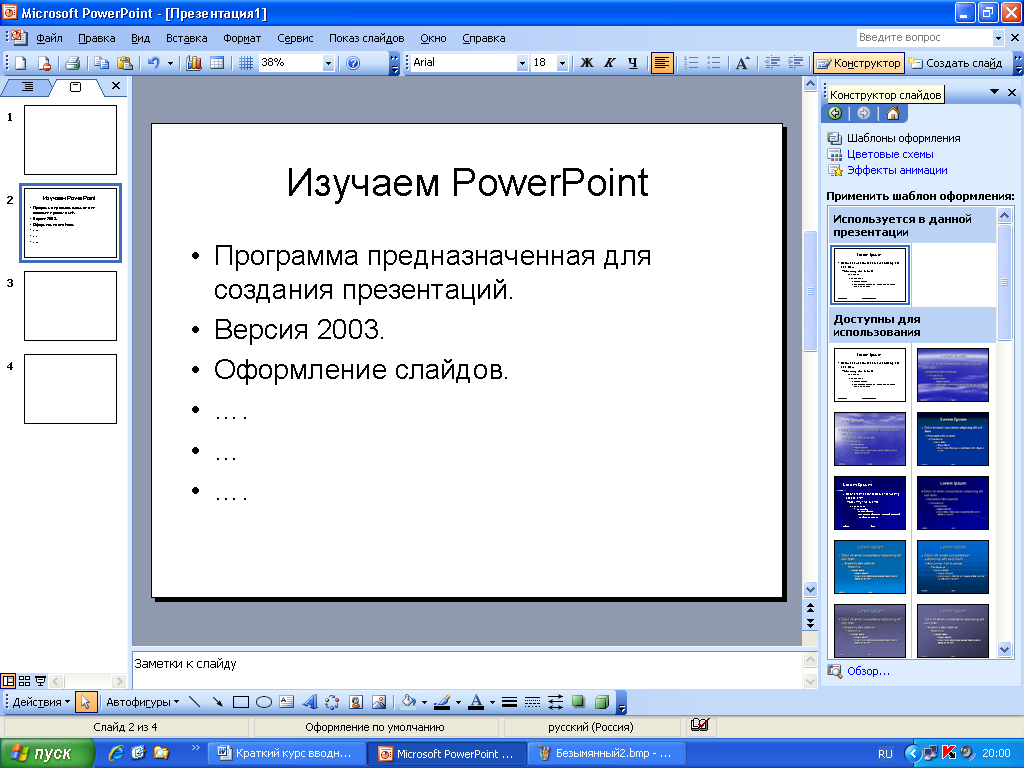Open Fill Color dropdown arrow
Viewport: 1024px width, 768px height.
(424, 703)
